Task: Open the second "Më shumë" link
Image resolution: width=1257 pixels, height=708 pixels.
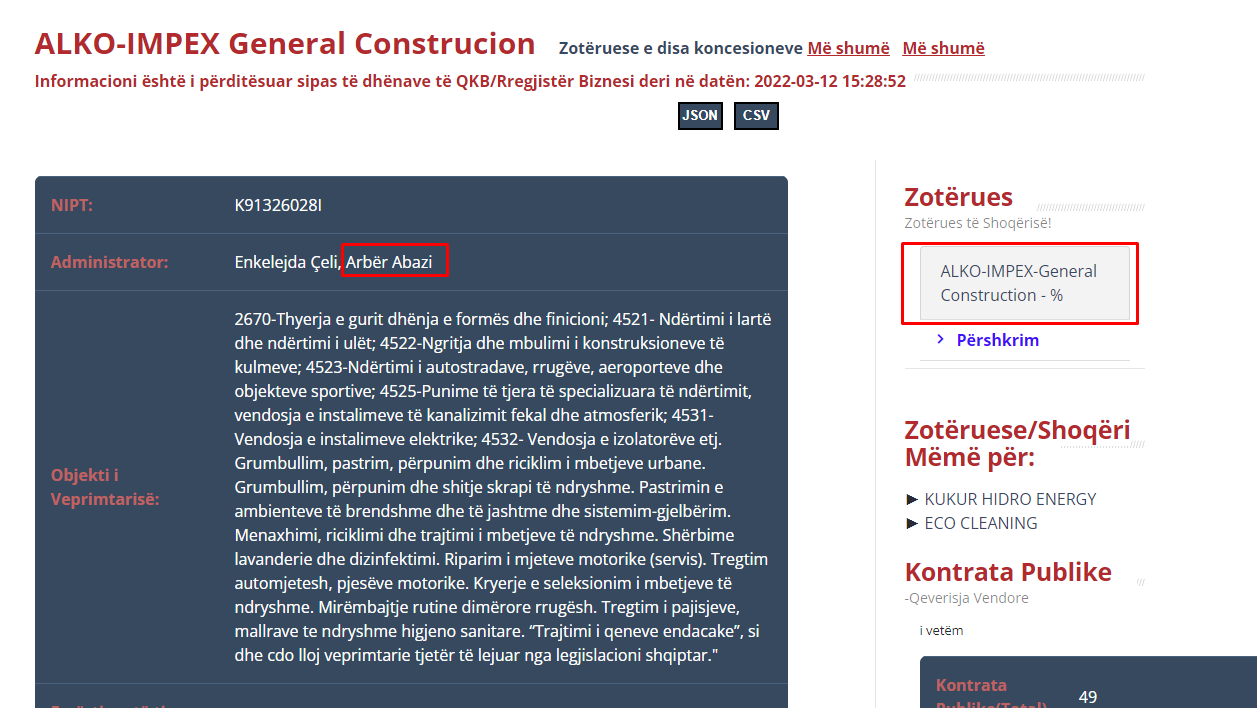Action: pyautogui.click(x=943, y=48)
